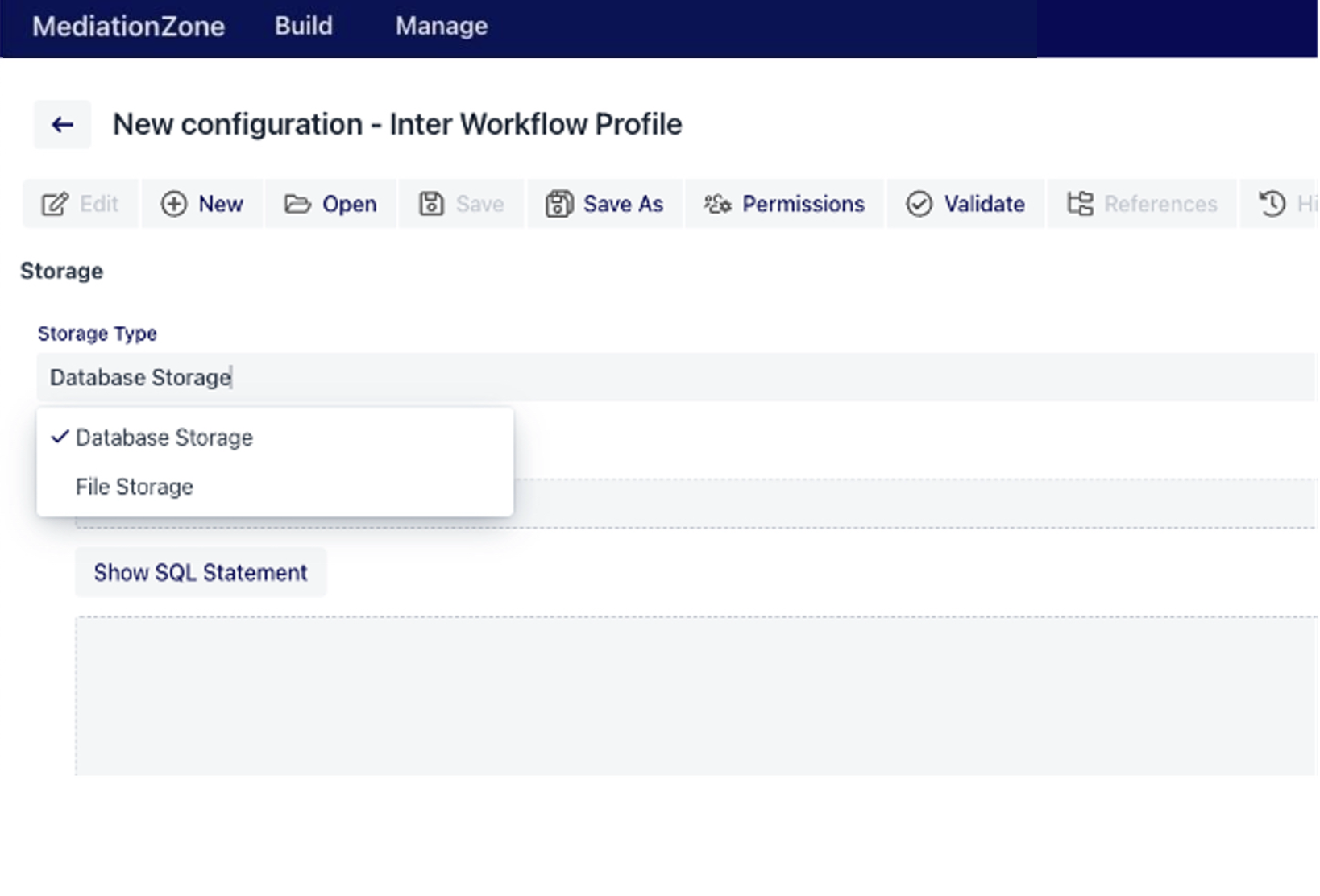Viewport: 1320px width, 896px height.
Task: Open the Manage menu
Action: click(441, 26)
